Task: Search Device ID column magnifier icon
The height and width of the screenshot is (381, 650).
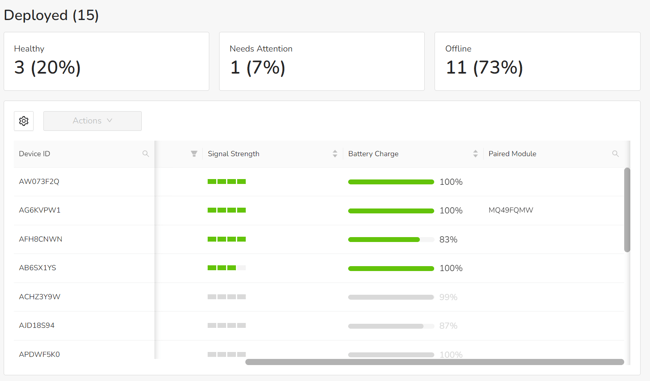Action: tap(146, 154)
